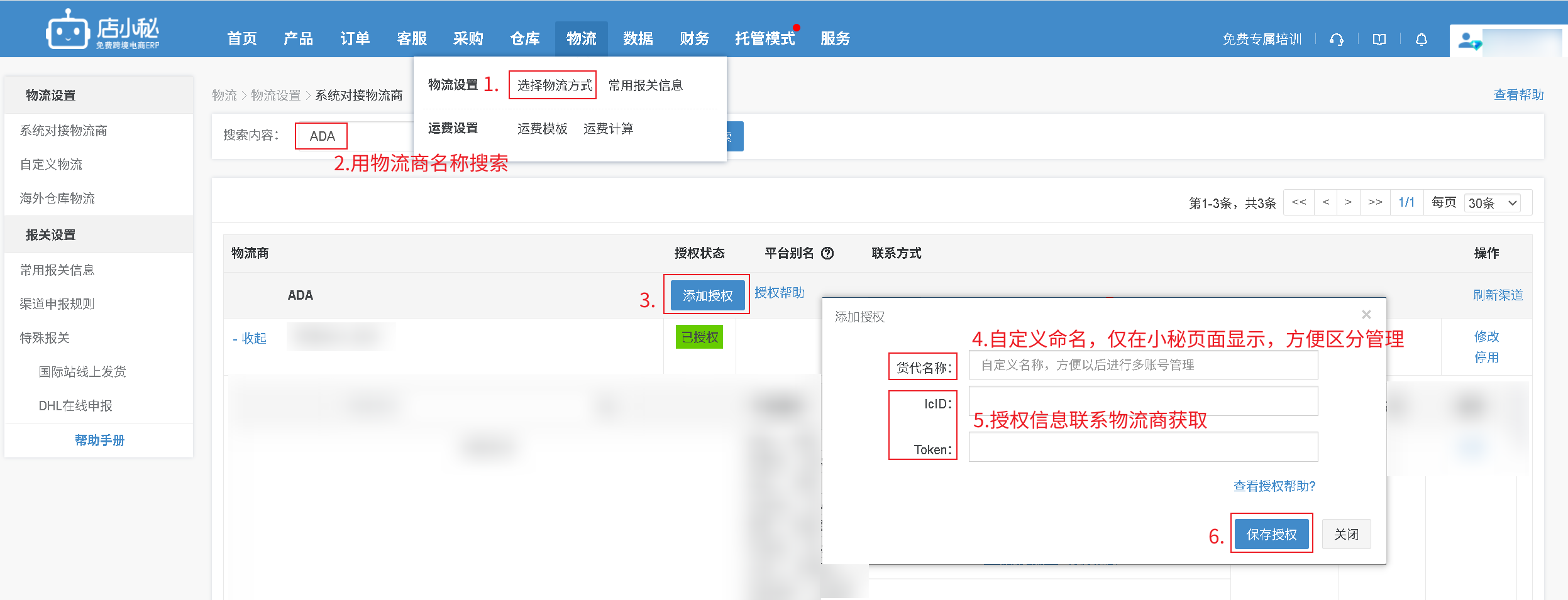
Task: Click the 店小秘 robot logo
Action: (67, 30)
